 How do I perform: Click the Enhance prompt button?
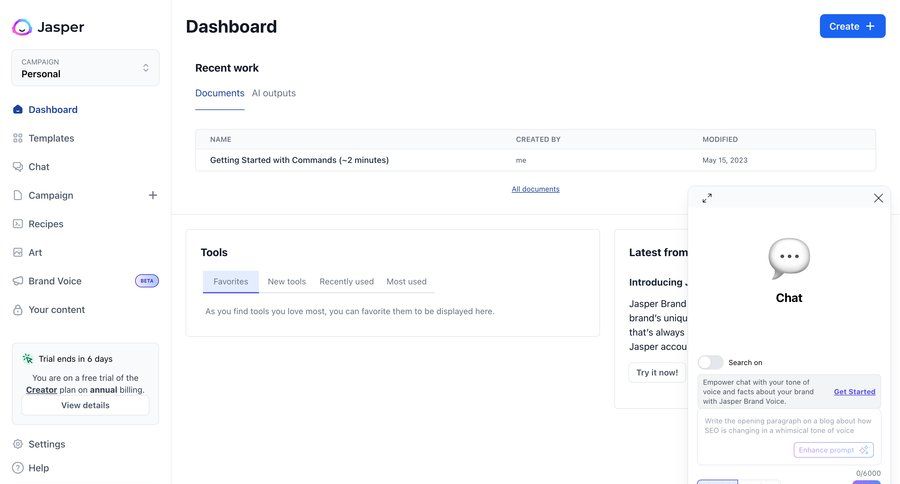(x=833, y=450)
